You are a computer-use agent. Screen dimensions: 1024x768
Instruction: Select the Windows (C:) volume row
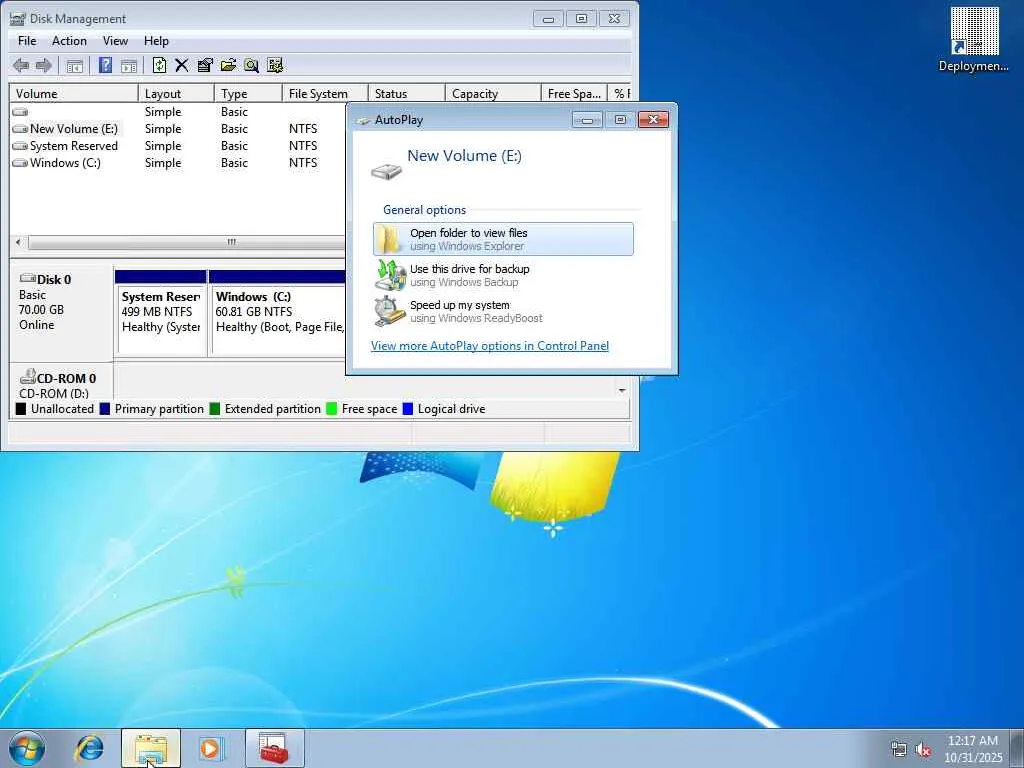tap(178, 163)
